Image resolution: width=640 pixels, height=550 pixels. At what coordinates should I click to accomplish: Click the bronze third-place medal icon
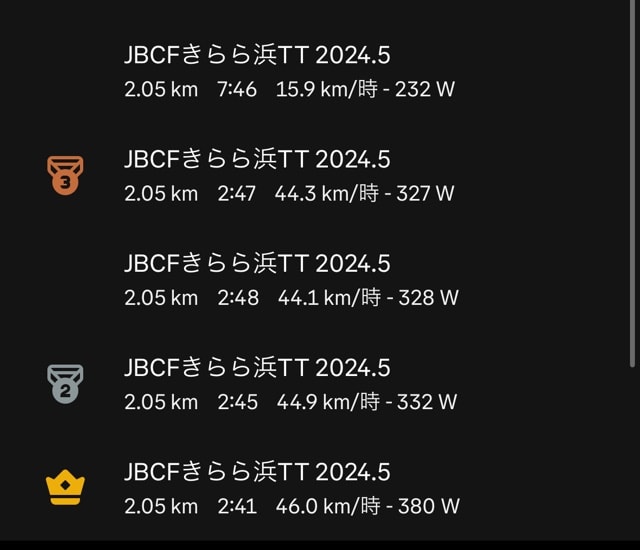tap(65, 175)
